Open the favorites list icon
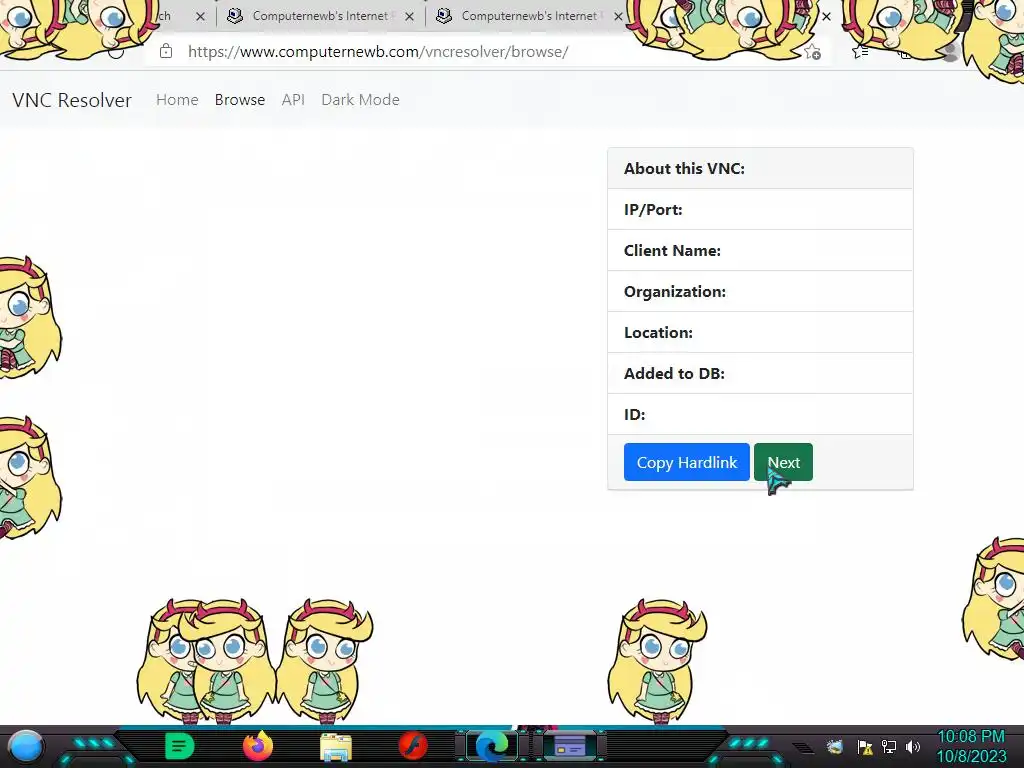The height and width of the screenshot is (768, 1024). [x=860, y=52]
